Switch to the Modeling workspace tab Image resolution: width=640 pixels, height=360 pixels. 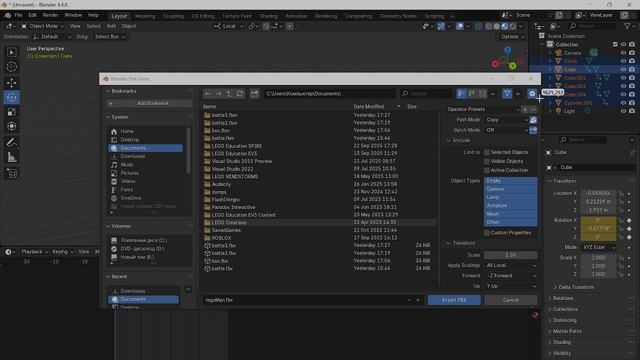pos(145,16)
